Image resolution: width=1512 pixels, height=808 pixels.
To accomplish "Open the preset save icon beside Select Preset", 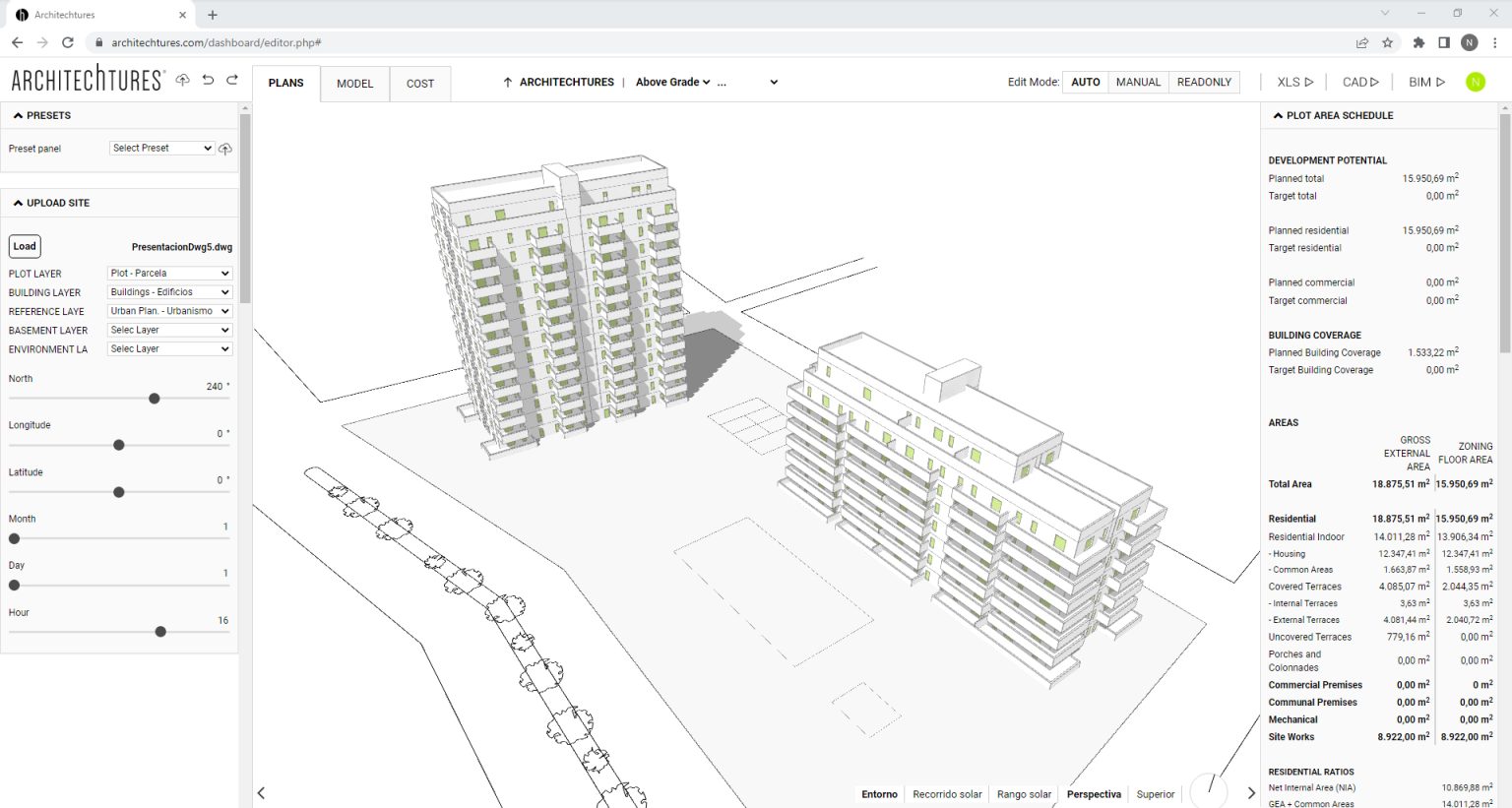I will tap(225, 148).
